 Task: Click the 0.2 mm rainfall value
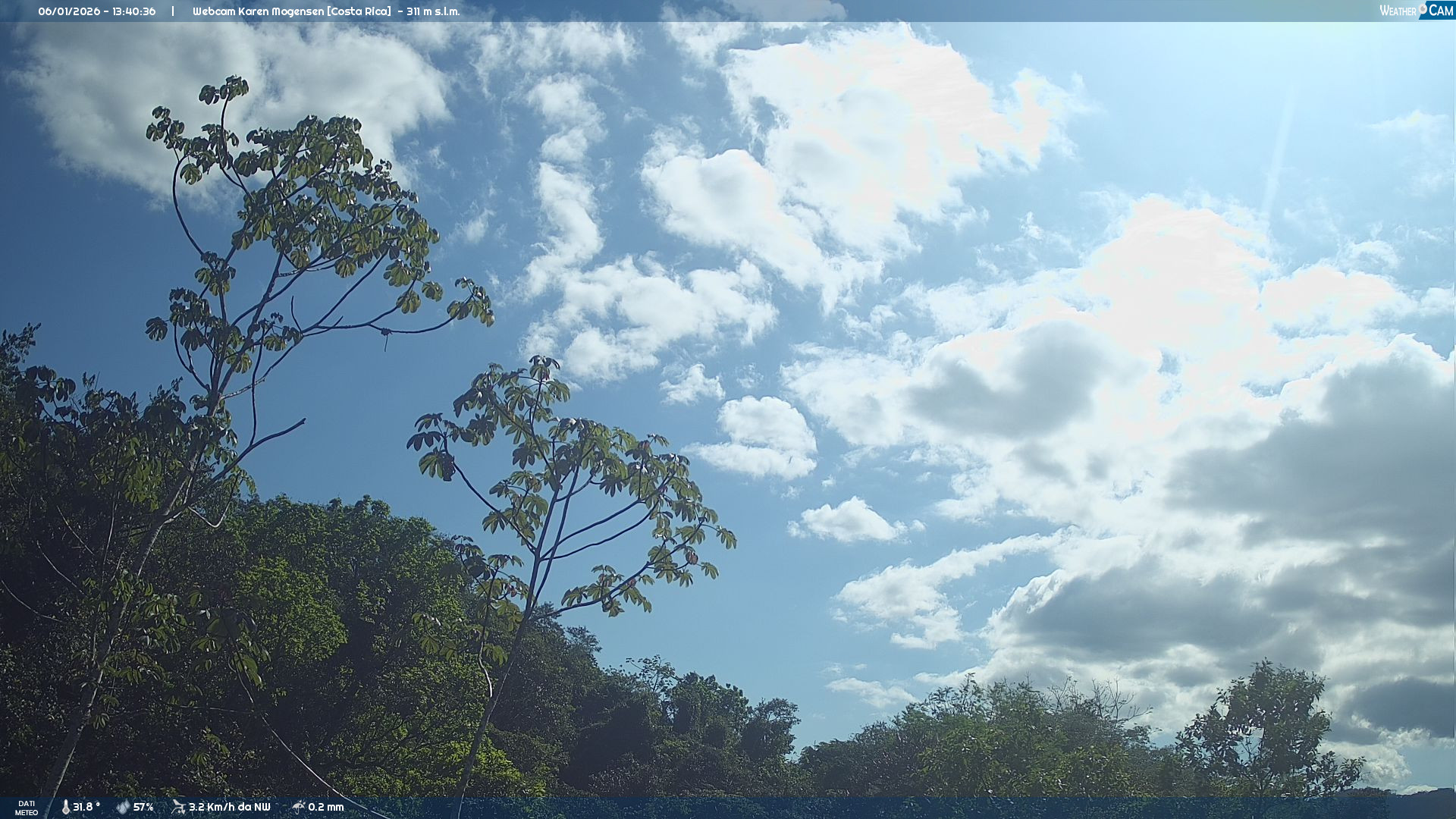pos(326,807)
